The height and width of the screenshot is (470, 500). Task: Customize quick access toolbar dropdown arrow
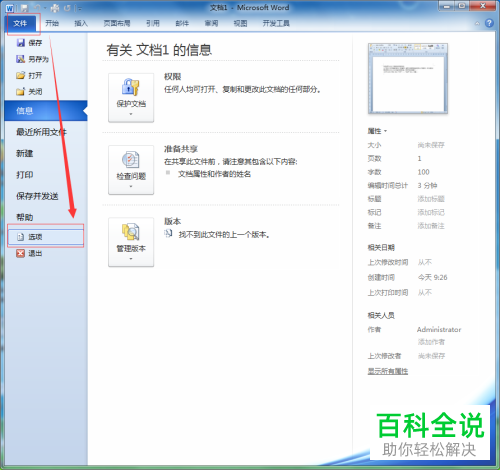pyautogui.click(x=80, y=8)
